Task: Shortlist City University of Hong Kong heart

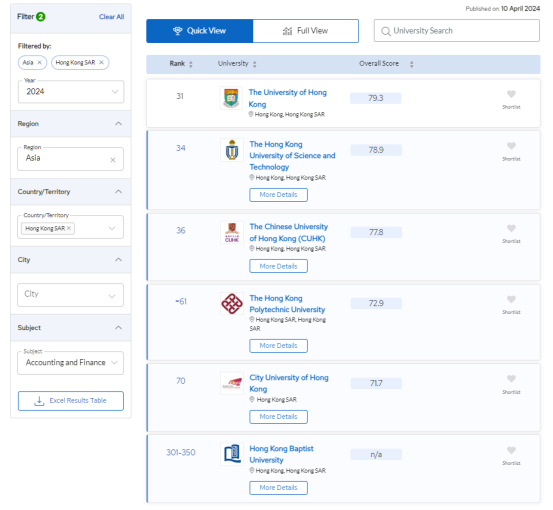Action: (511, 379)
